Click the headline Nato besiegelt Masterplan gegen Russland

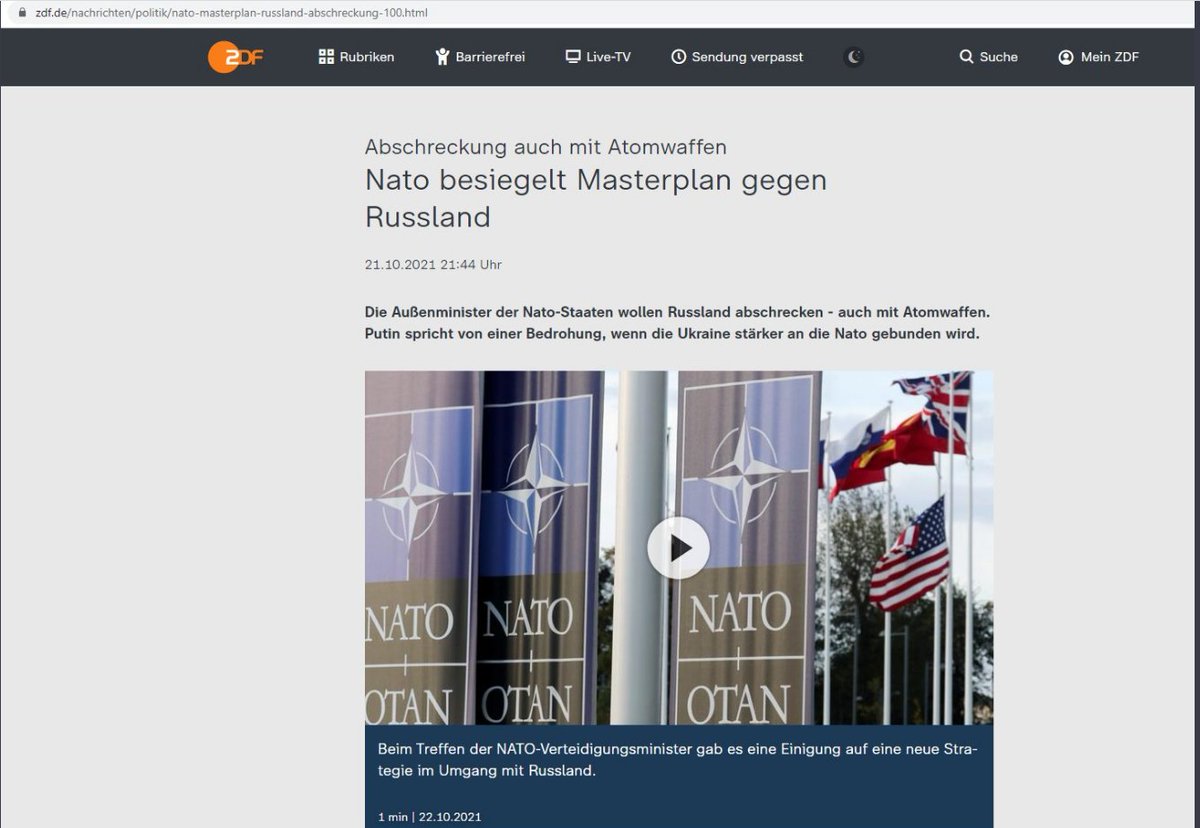pos(596,198)
